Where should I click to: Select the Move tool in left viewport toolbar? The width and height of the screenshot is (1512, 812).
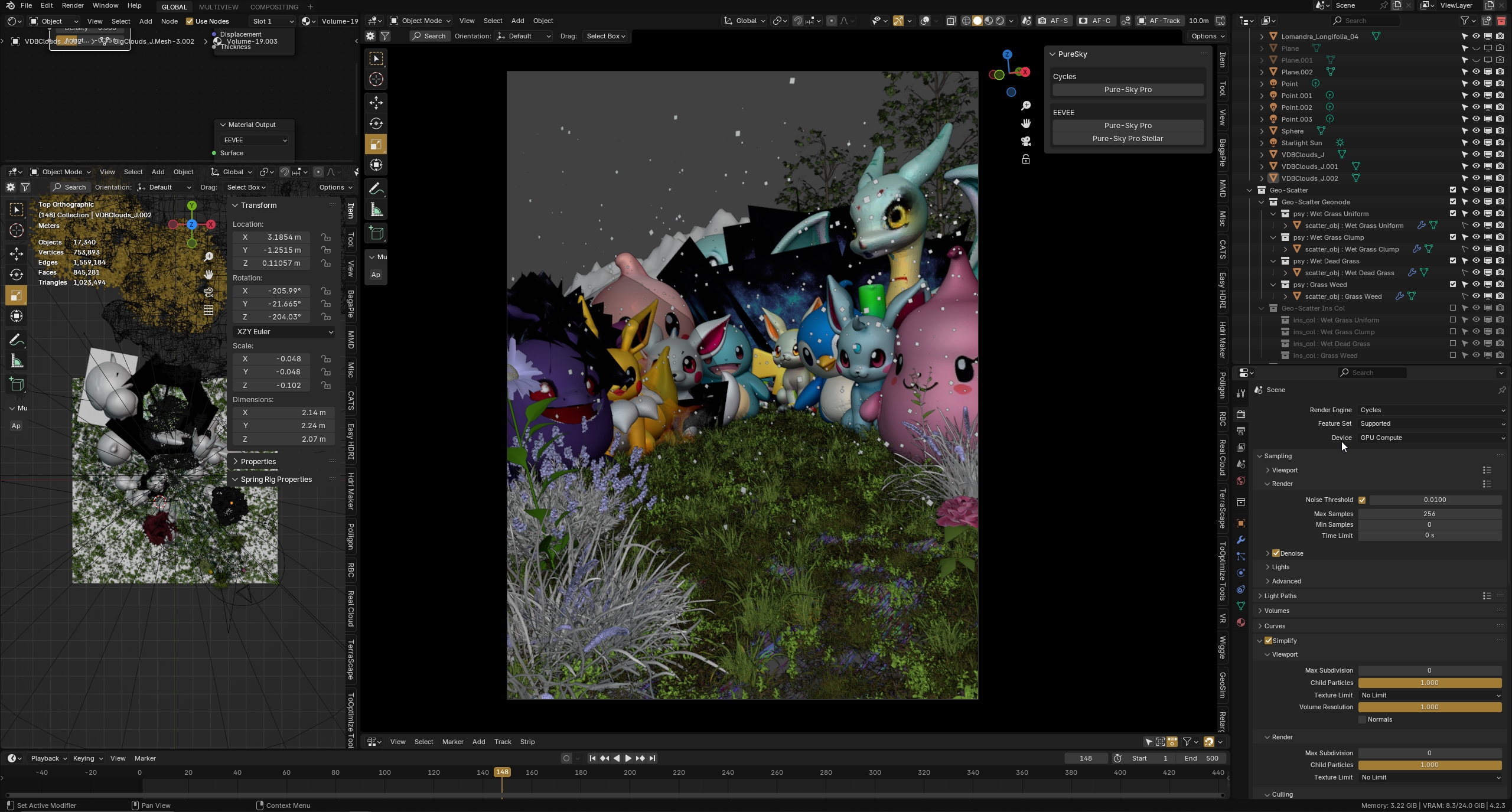point(17,254)
